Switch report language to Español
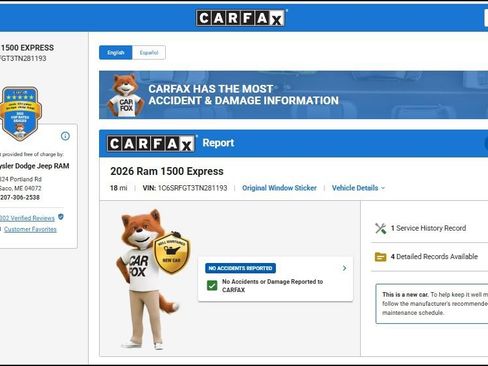Viewport: 488px width, 366px height. pos(149,53)
